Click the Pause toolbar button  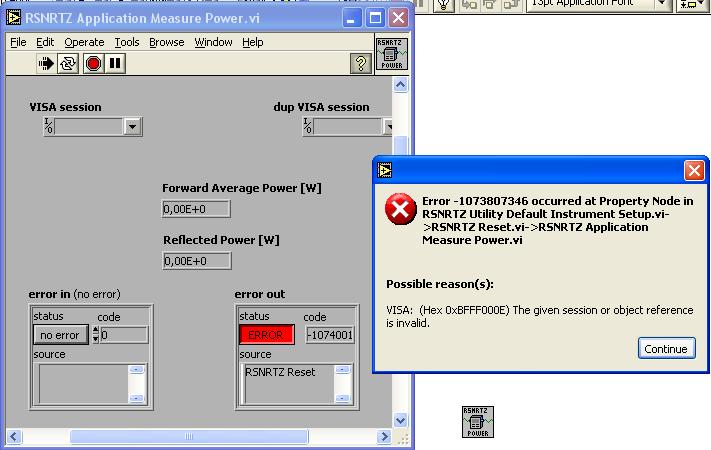click(115, 64)
